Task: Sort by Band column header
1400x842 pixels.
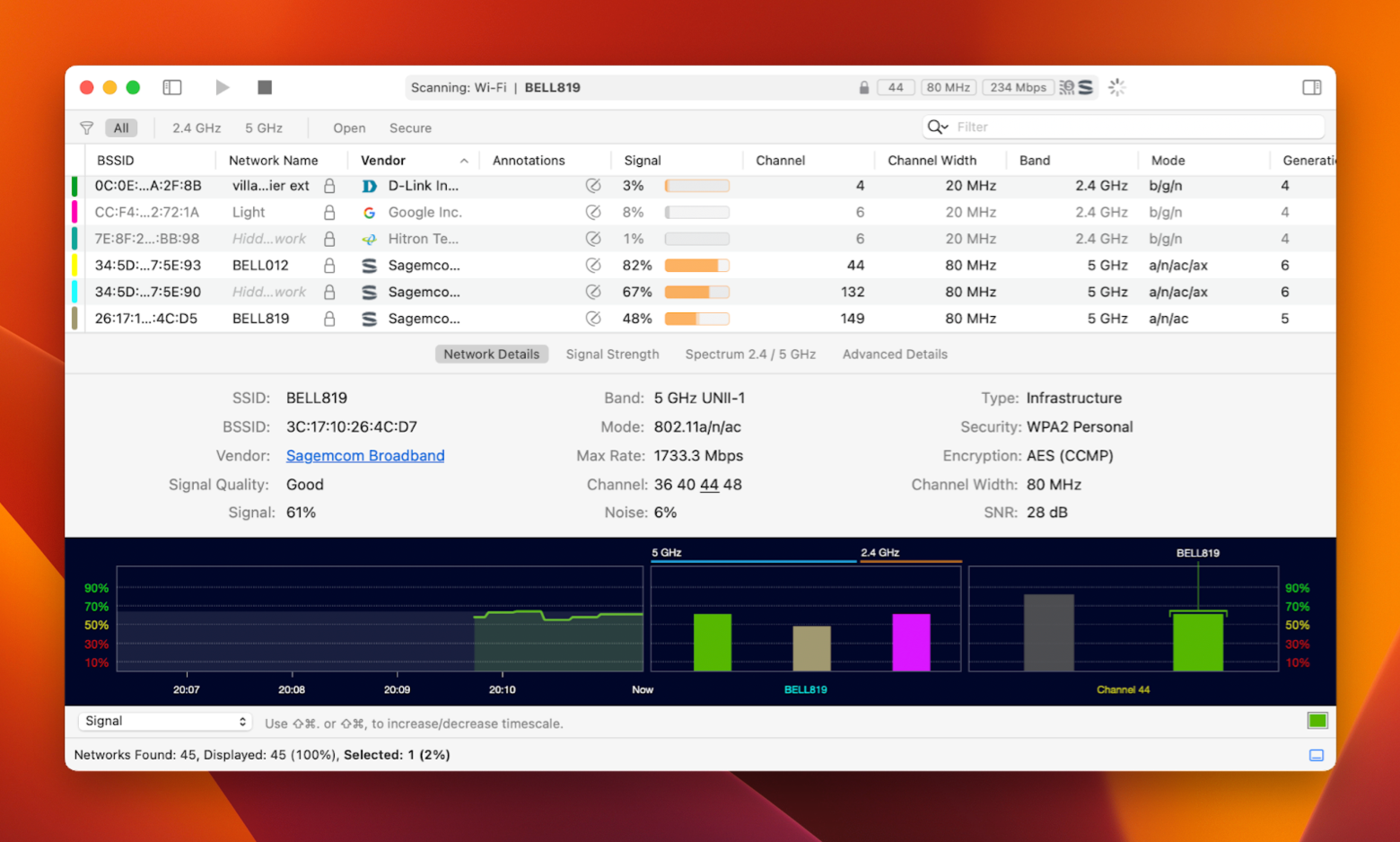Action: coord(1035,161)
